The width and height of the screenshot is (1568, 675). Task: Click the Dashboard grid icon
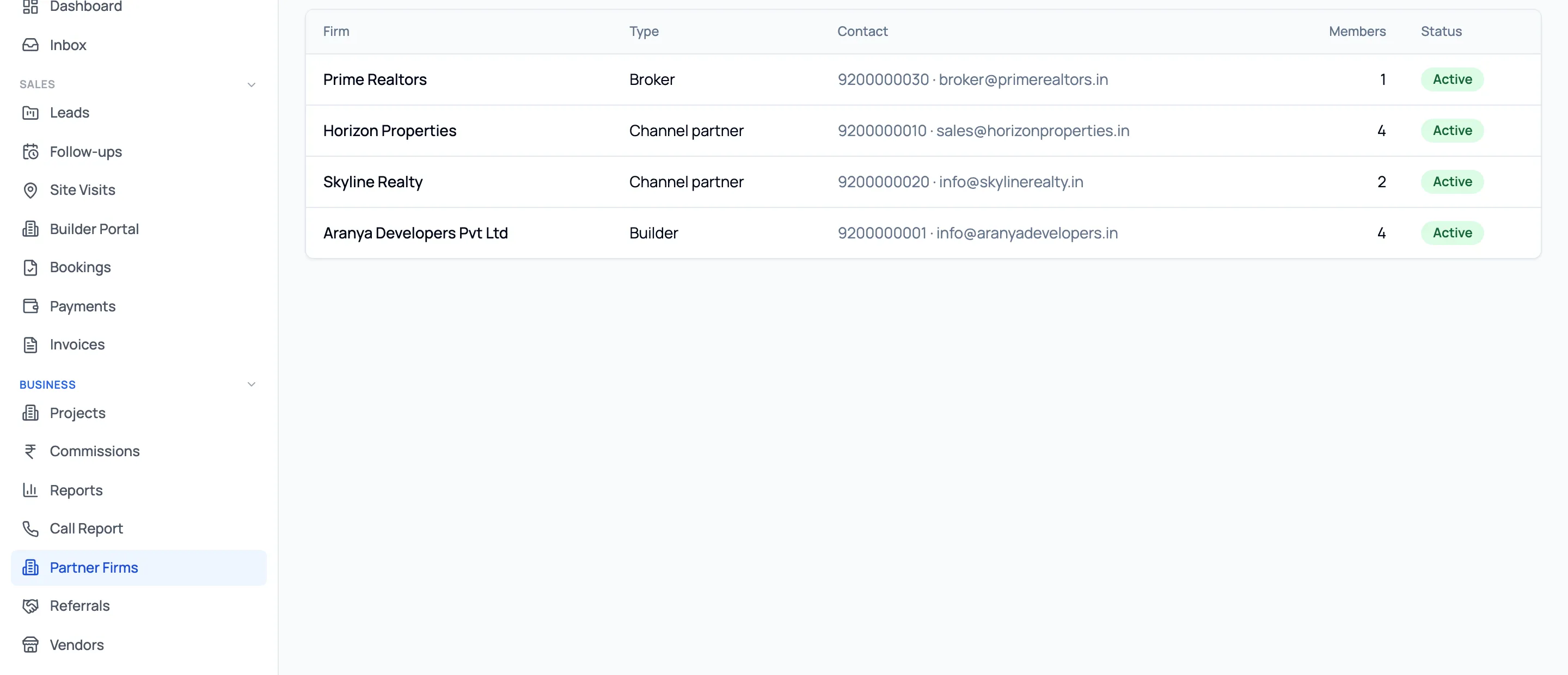tap(30, 6)
